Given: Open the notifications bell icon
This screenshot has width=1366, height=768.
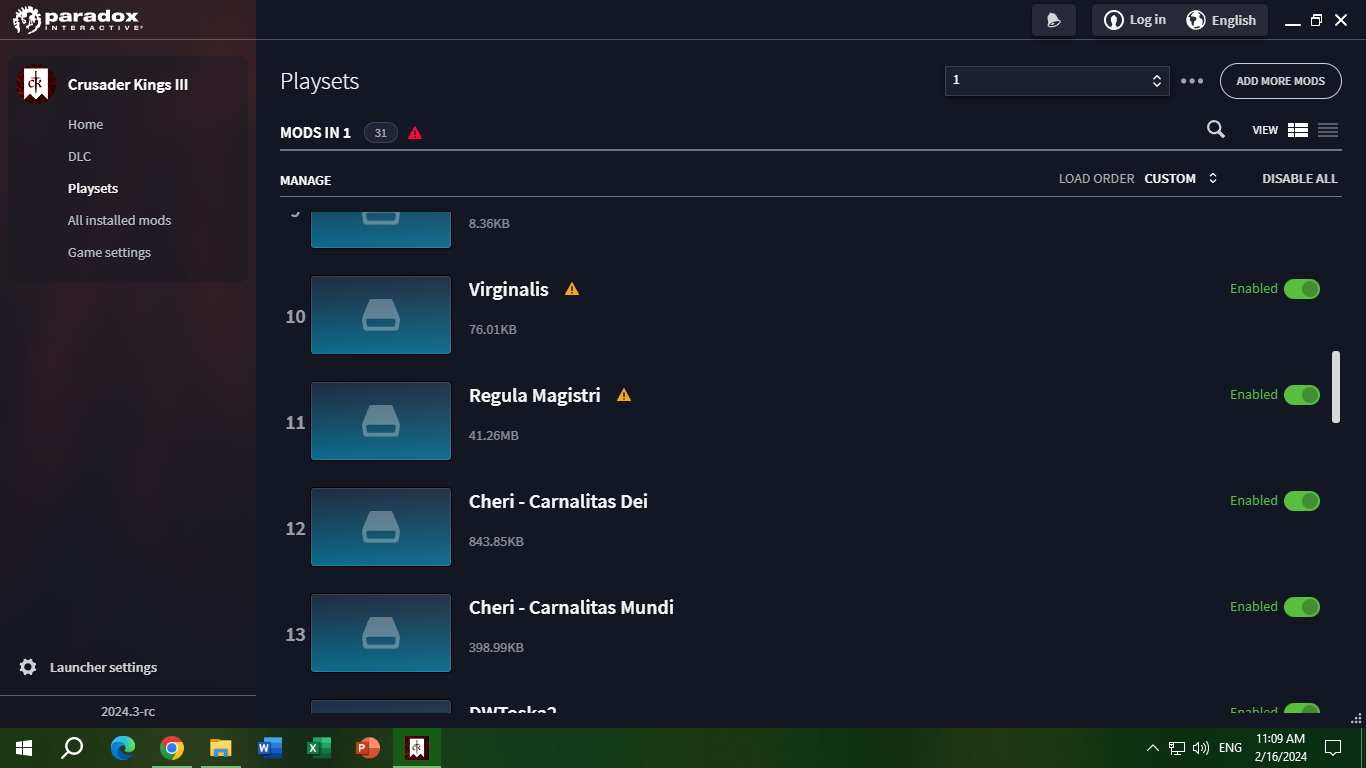Looking at the screenshot, I should tap(1054, 20).
